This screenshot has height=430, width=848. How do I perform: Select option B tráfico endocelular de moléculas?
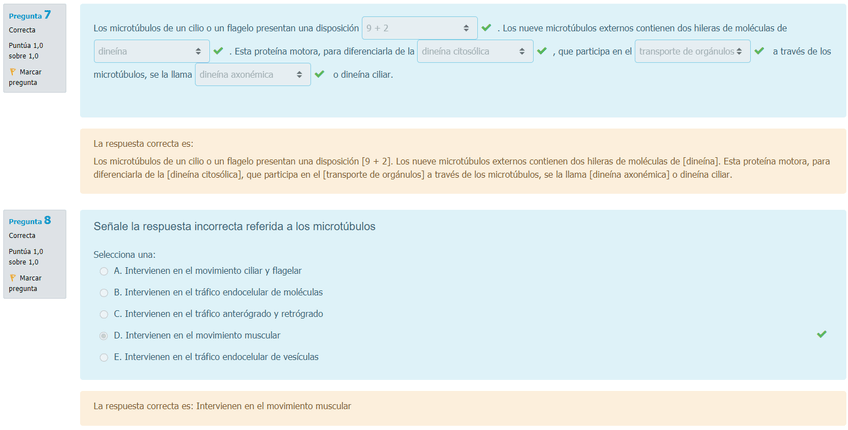point(104,292)
